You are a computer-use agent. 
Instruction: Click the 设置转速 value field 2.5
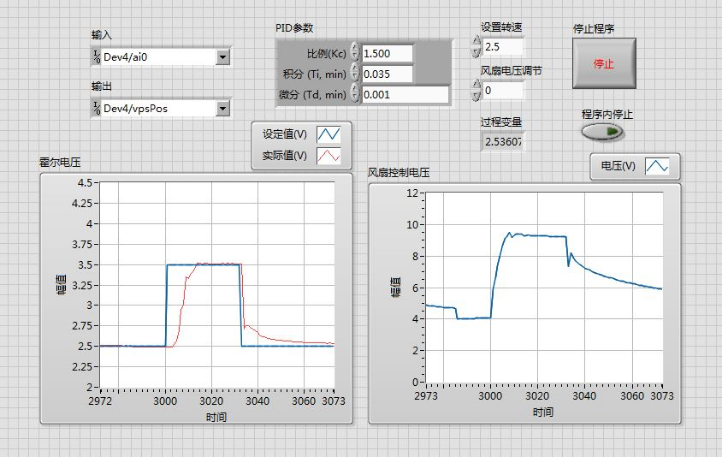pos(502,46)
